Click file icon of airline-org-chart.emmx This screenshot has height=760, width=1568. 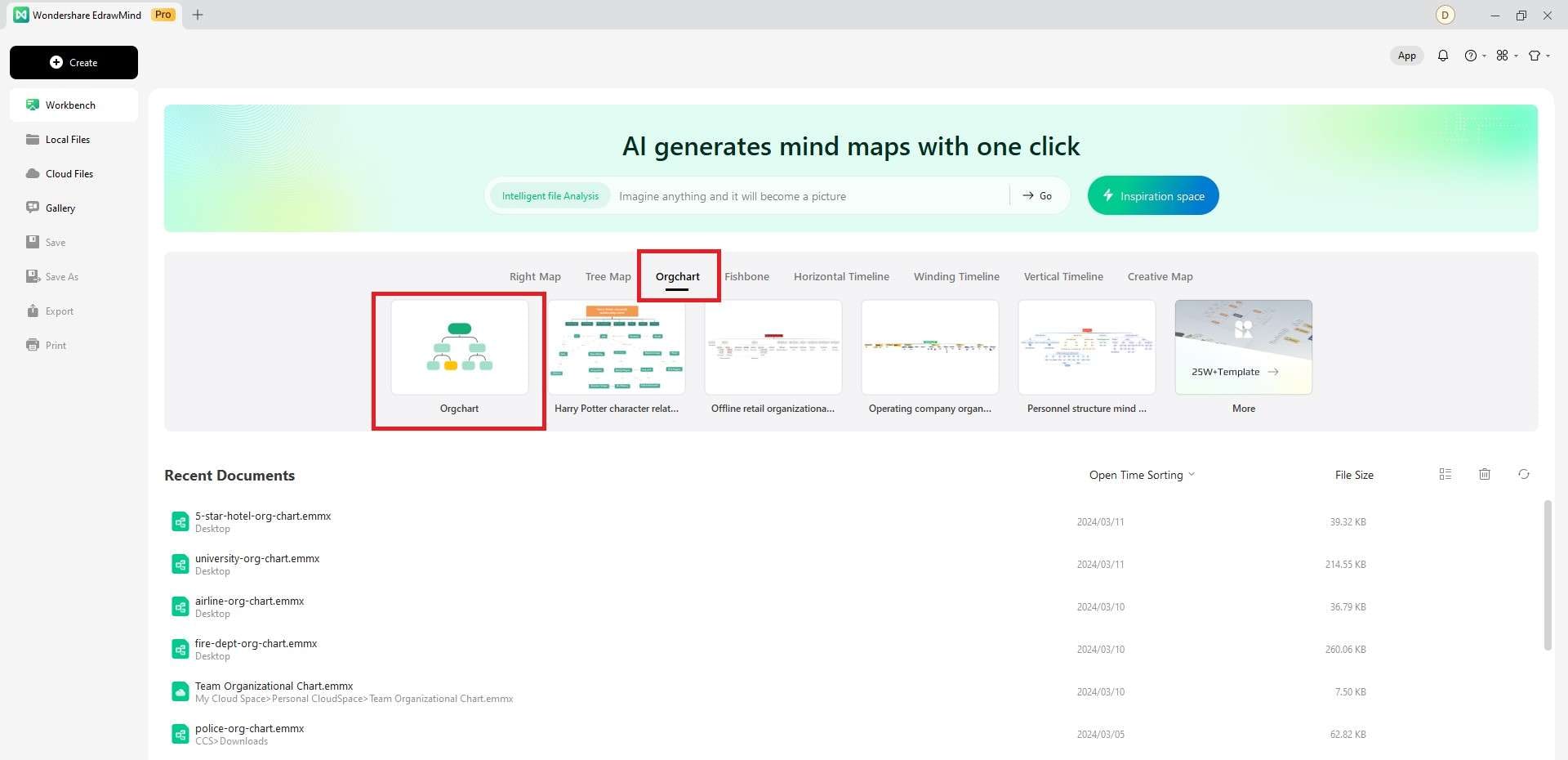(x=180, y=606)
